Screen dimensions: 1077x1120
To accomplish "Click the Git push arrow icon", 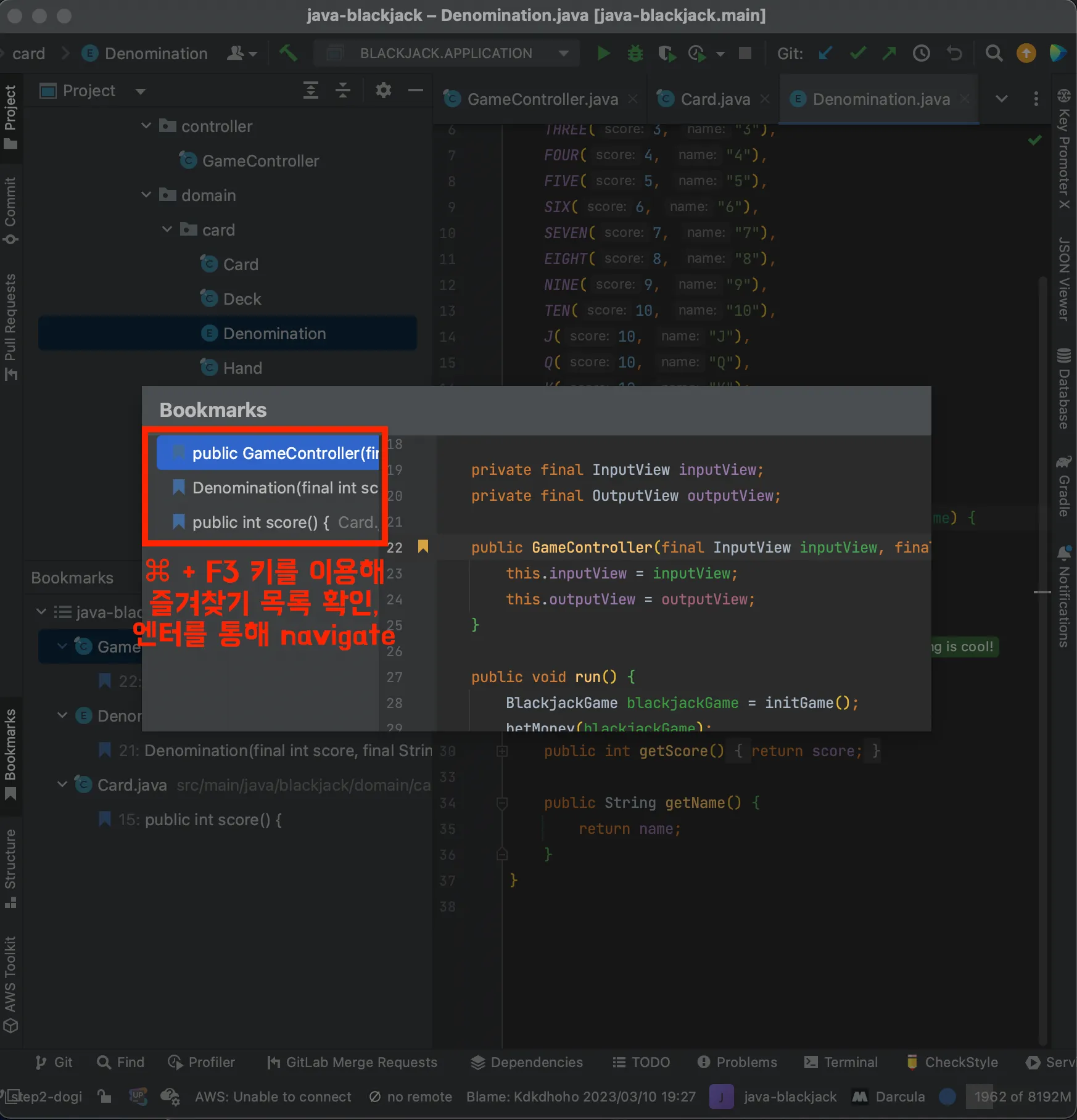I will point(889,54).
